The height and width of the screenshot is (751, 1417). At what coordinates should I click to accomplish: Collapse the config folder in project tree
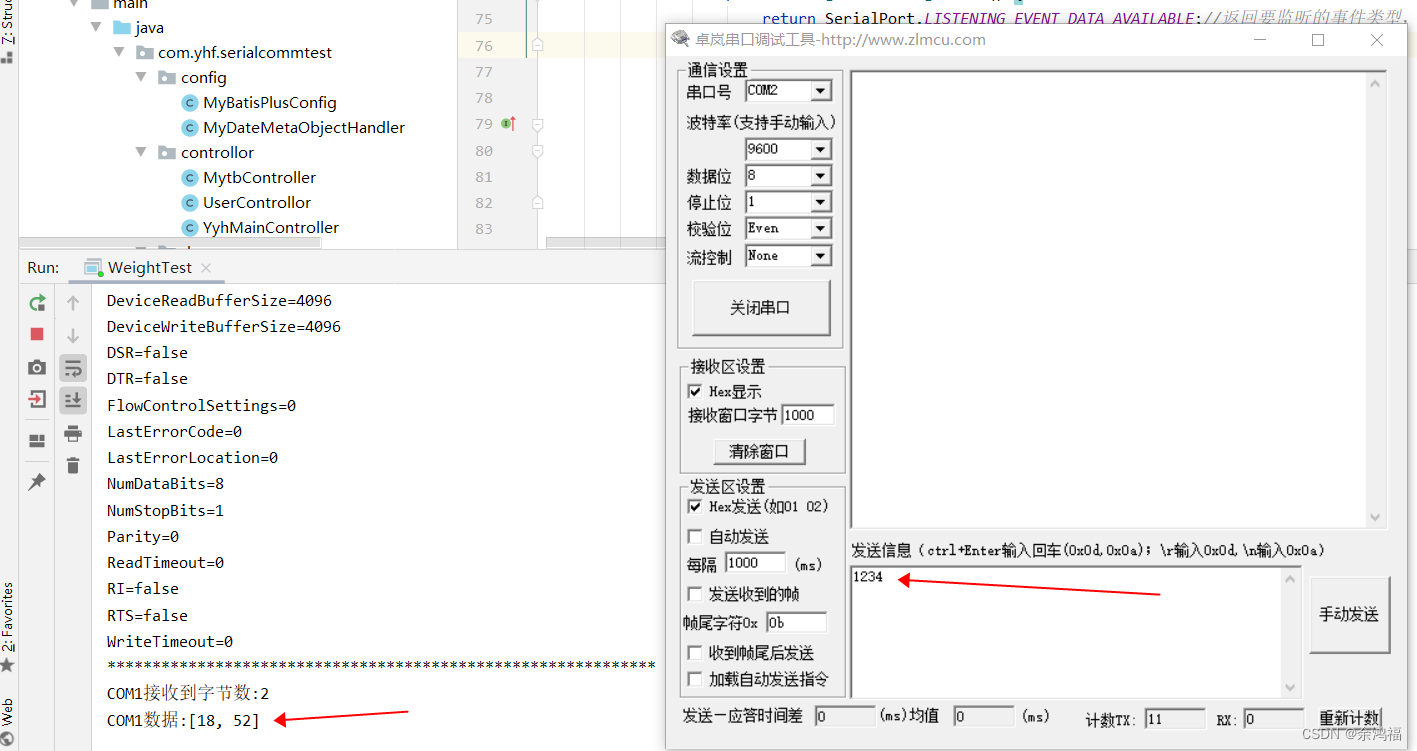(142, 77)
